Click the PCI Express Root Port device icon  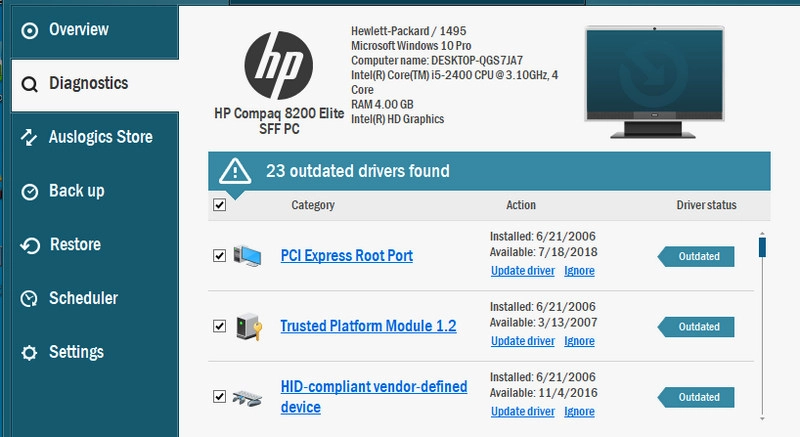(x=247, y=255)
